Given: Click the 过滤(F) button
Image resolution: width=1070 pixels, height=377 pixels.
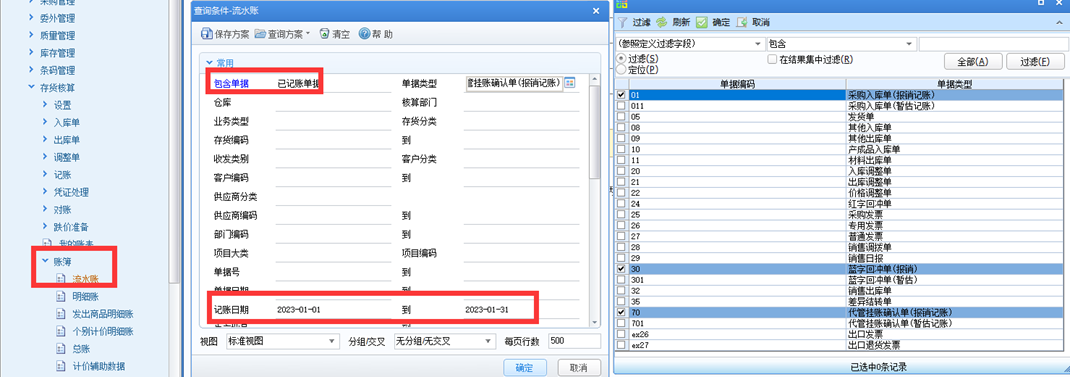Looking at the screenshot, I should pyautogui.click(x=1035, y=61).
